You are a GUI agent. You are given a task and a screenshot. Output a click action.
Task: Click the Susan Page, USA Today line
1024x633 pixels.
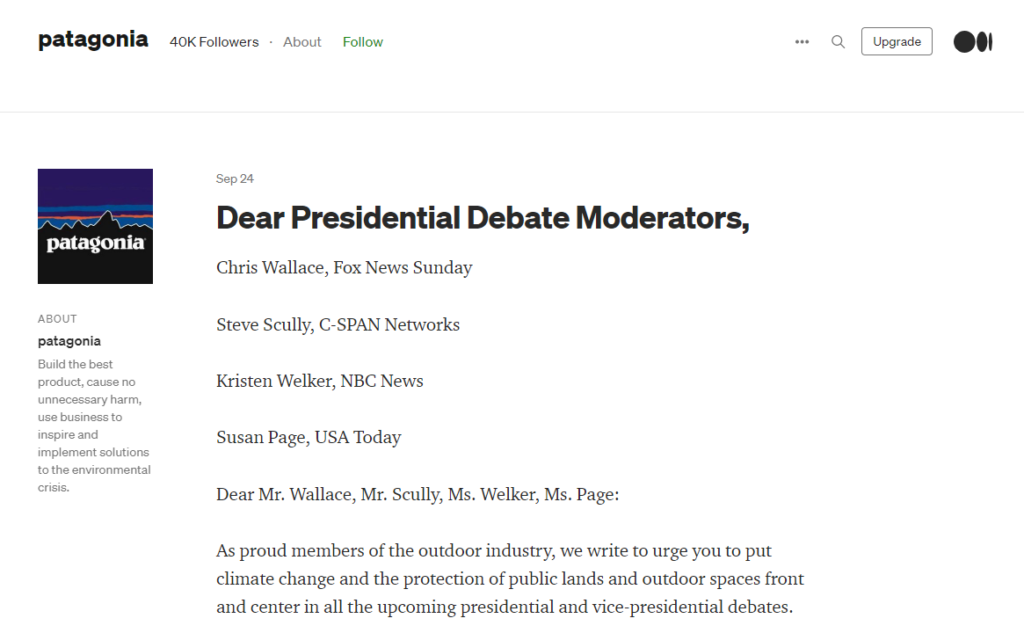click(x=308, y=437)
